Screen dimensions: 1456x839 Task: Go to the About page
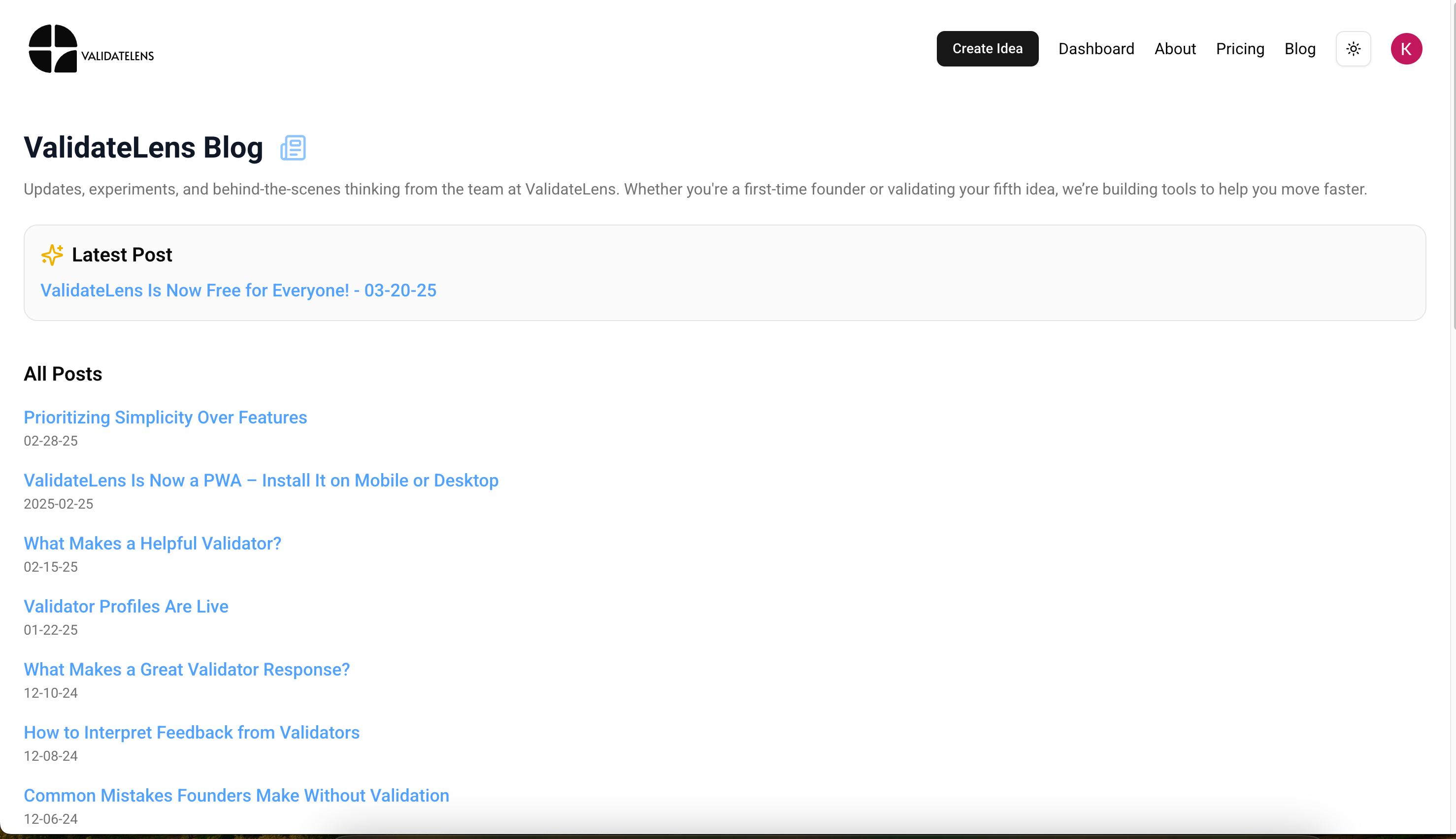click(1175, 49)
